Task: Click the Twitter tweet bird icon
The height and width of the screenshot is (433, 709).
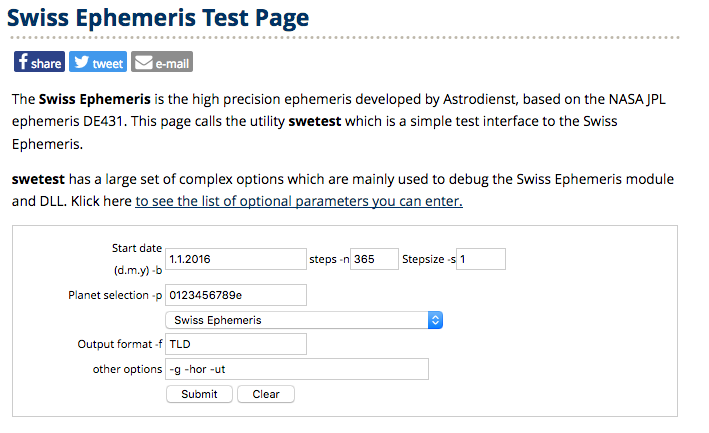Action: tap(81, 62)
